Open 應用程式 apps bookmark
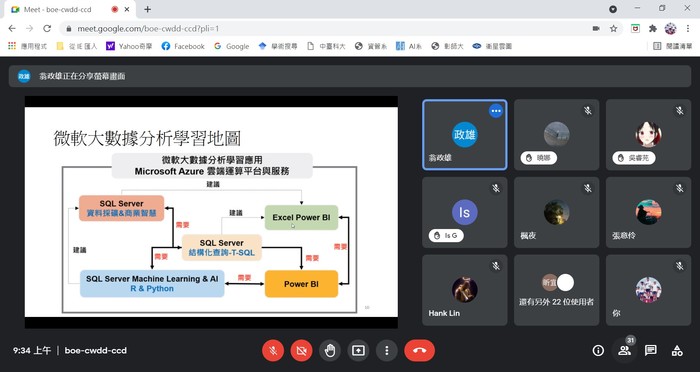This screenshot has height=372, width=700. click(x=28, y=46)
